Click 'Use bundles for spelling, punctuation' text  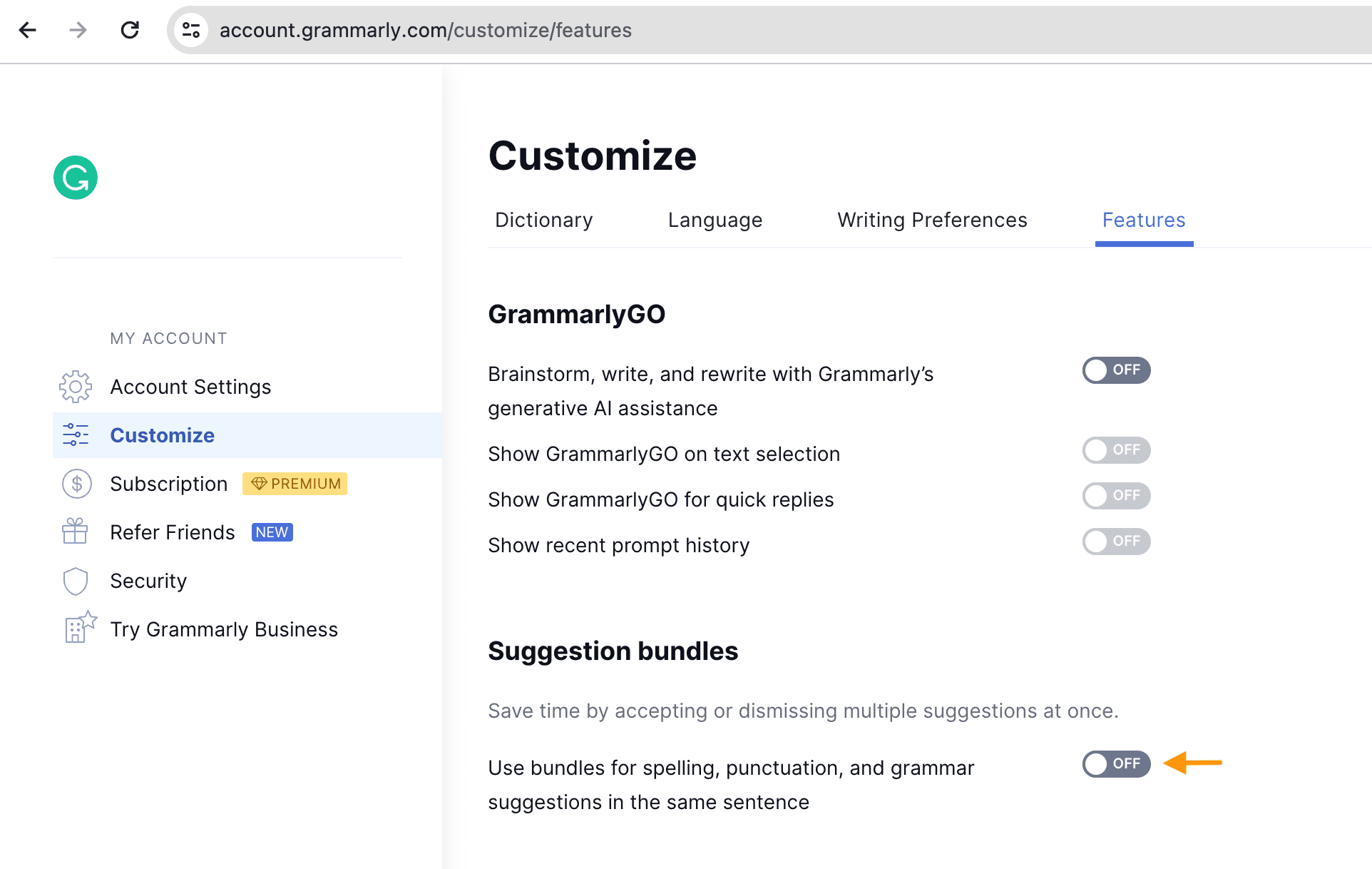(x=731, y=785)
